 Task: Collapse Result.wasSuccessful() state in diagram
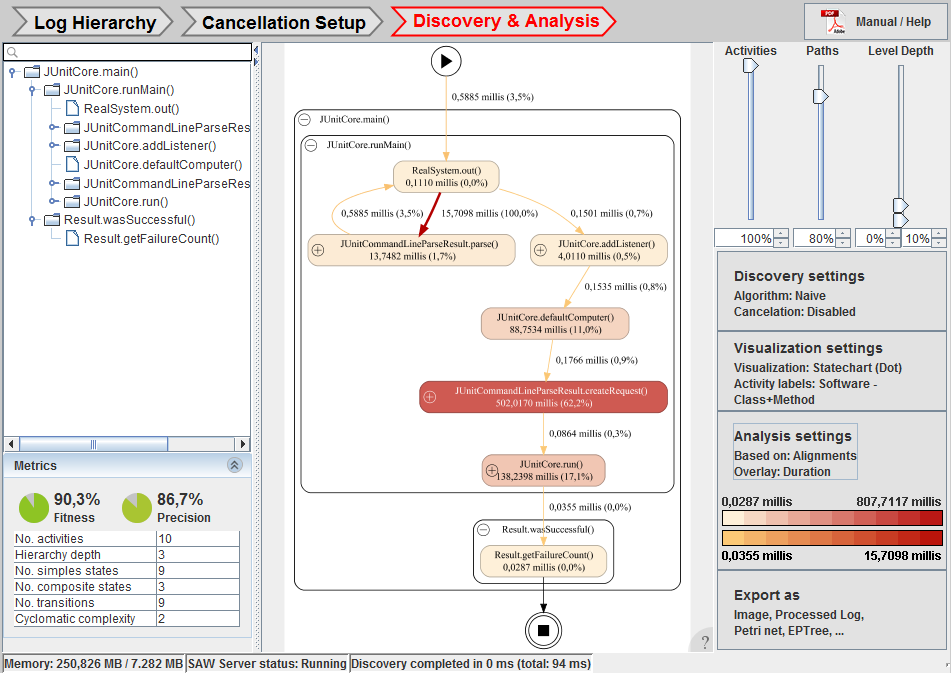pos(483,530)
